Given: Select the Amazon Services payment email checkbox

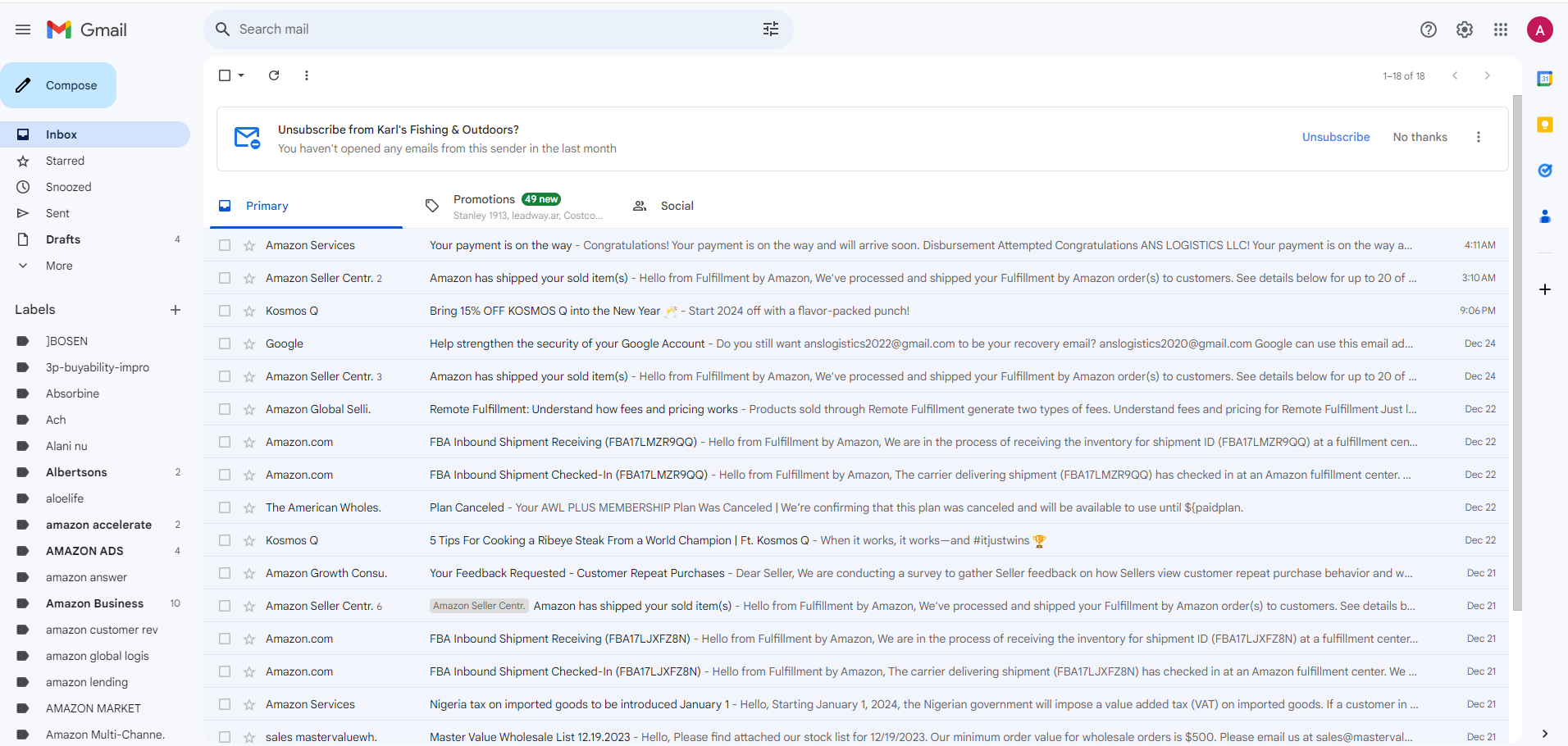Looking at the screenshot, I should [x=225, y=245].
